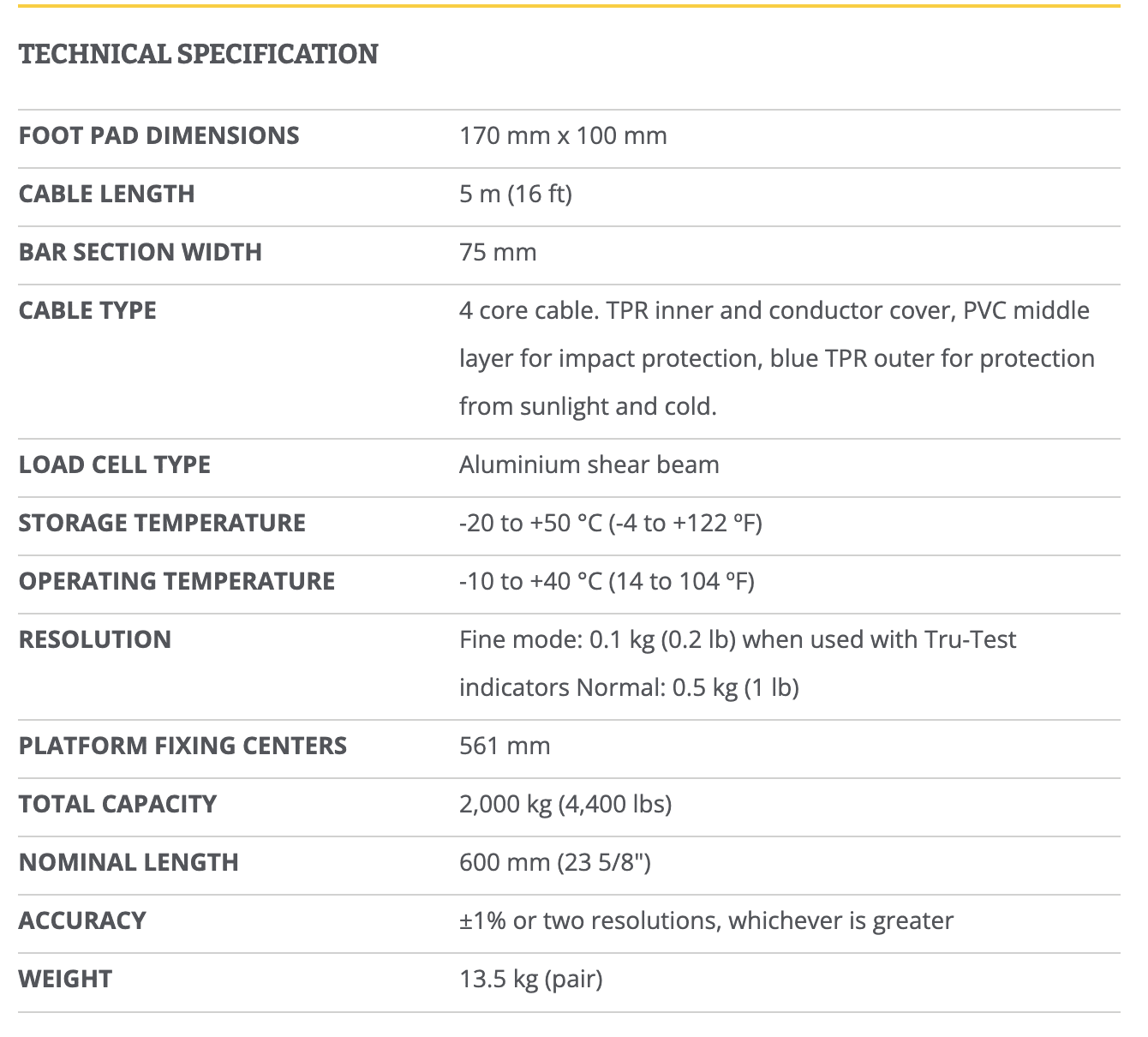This screenshot has height=1037, width=1148.
Task: Click the Platform Fixing Centers label
Action: [182, 746]
